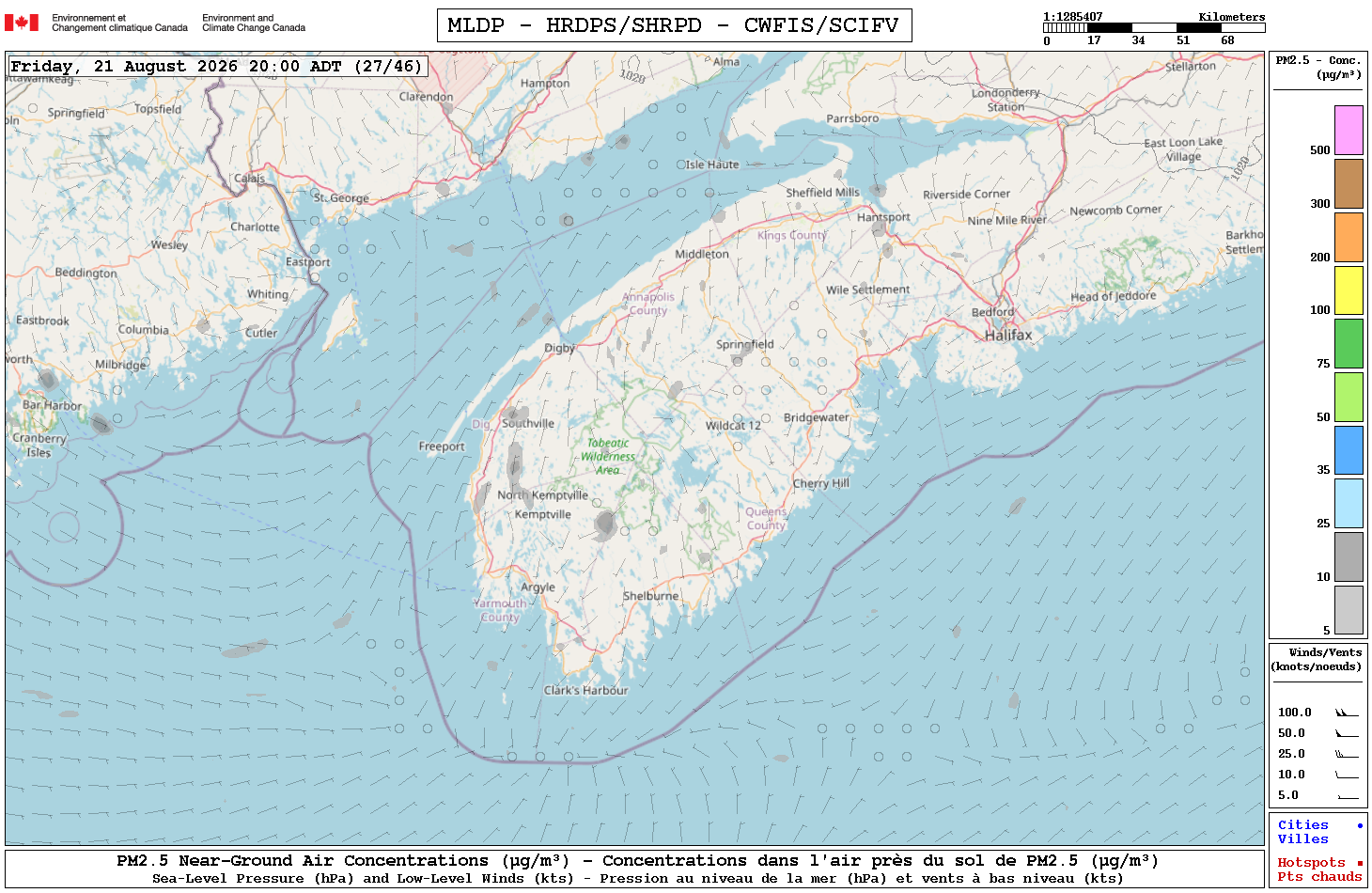This screenshot has width=1372, height=893.
Task: Click the 100.0 knots wind barb symbol
Action: [x=1347, y=713]
